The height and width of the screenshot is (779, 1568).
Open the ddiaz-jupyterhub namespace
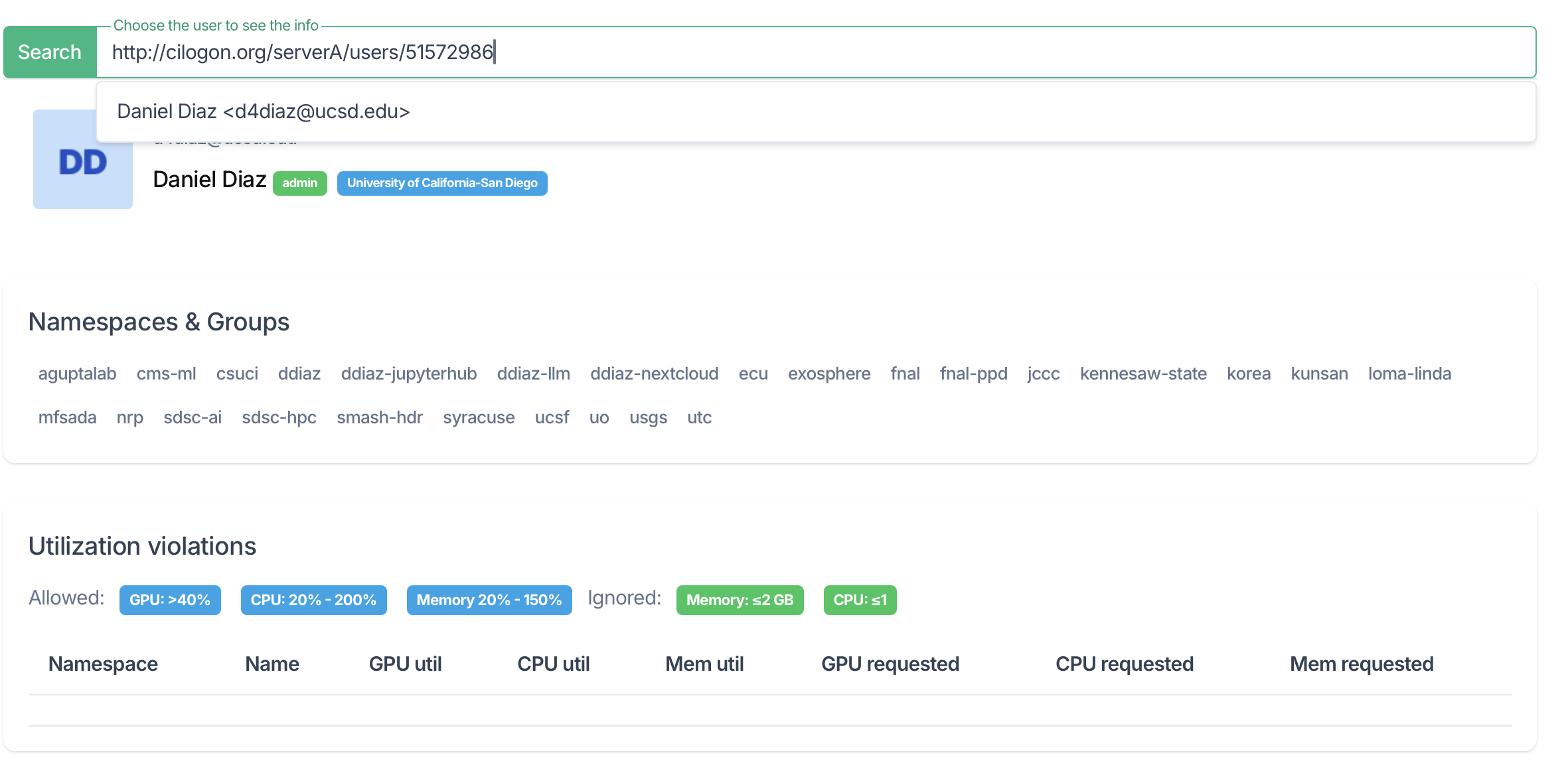pos(409,374)
